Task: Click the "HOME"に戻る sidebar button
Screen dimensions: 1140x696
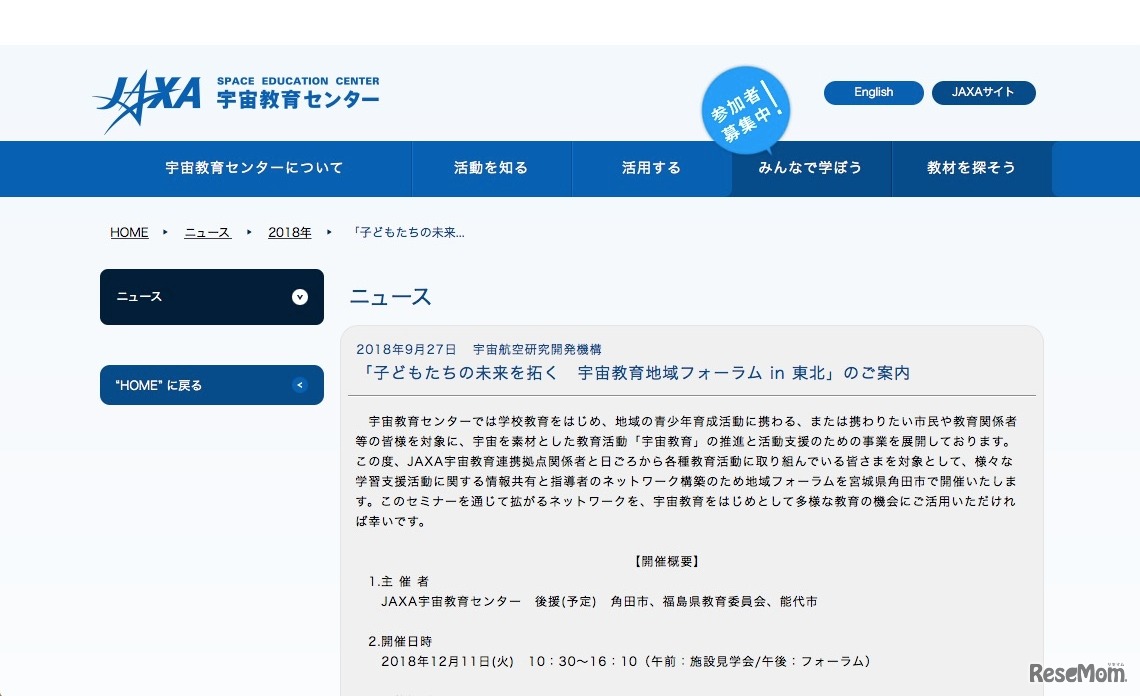Action: point(211,385)
